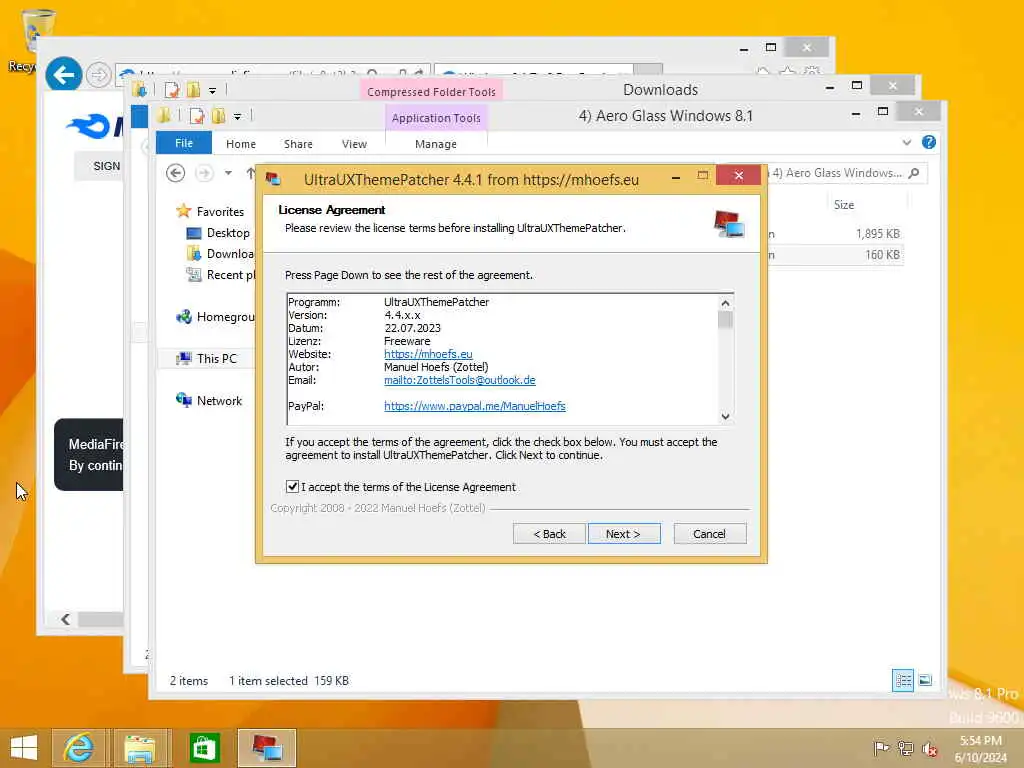1024x768 pixels.
Task: Switch to large icons view icon
Action: tap(925, 680)
